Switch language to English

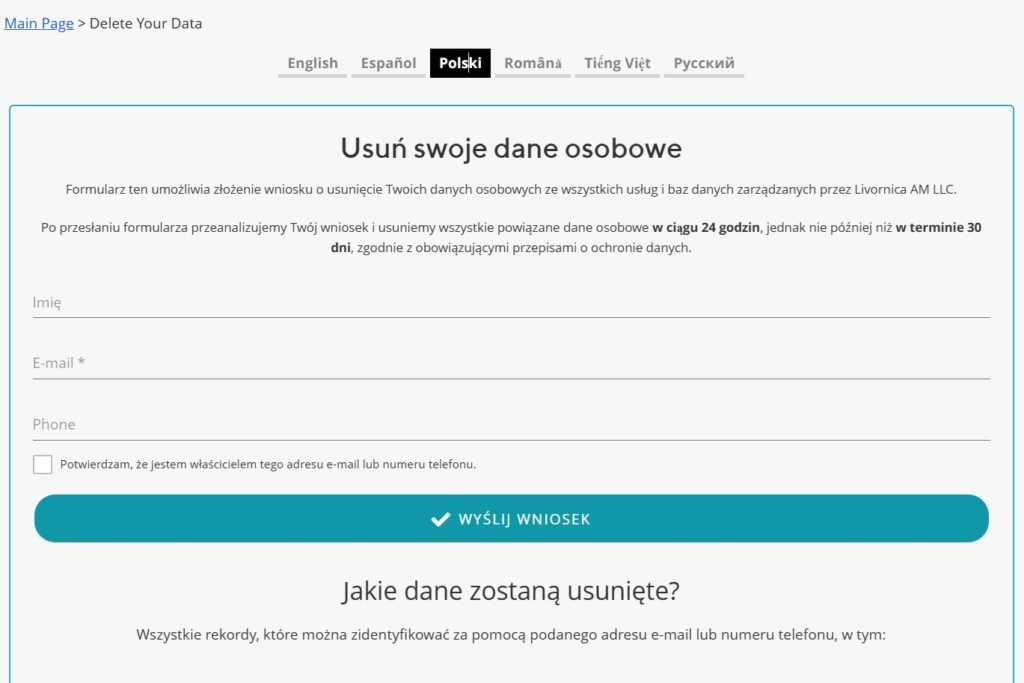pyautogui.click(x=312, y=63)
